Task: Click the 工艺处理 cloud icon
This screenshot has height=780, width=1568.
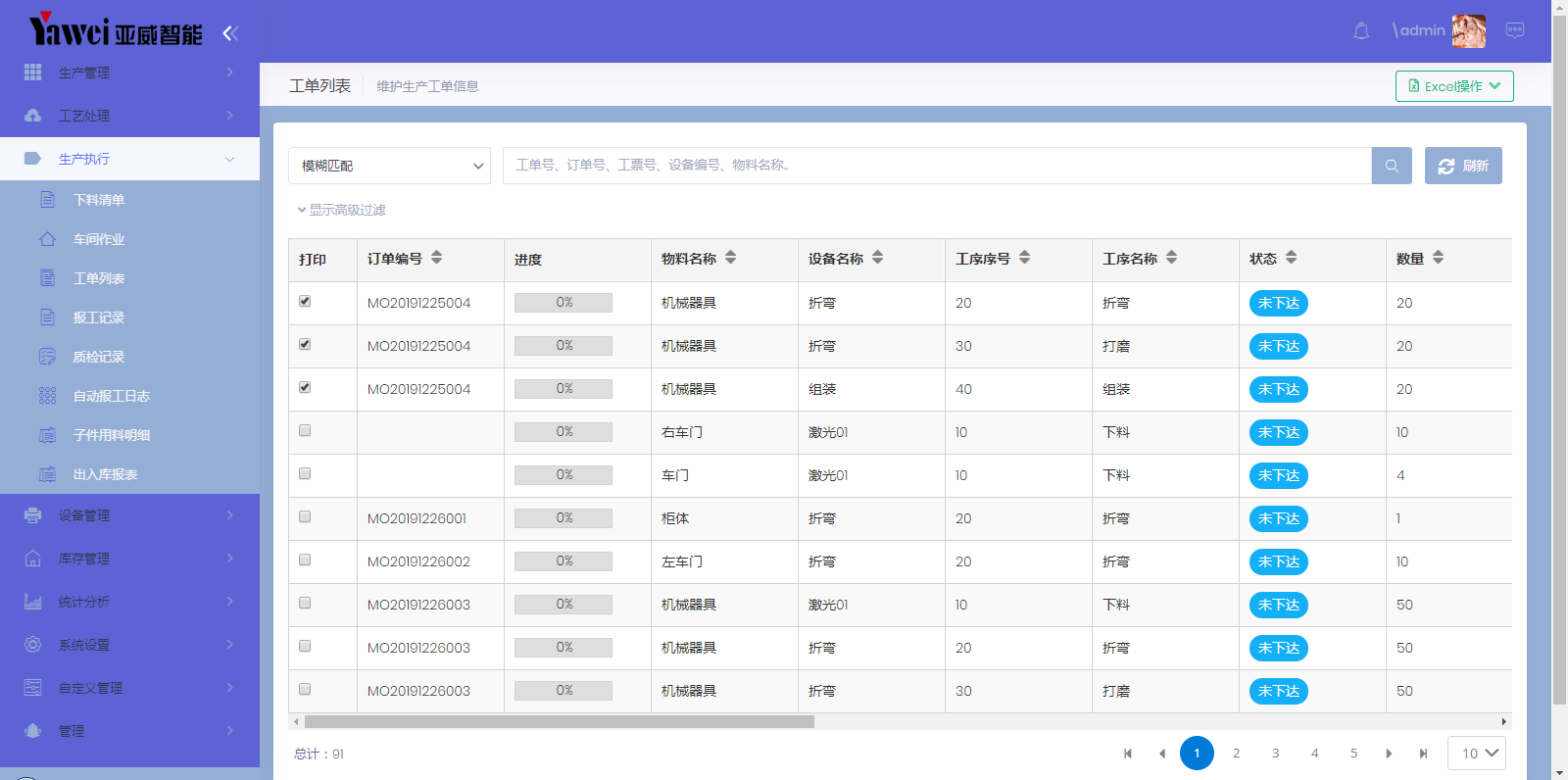Action: tap(32, 116)
